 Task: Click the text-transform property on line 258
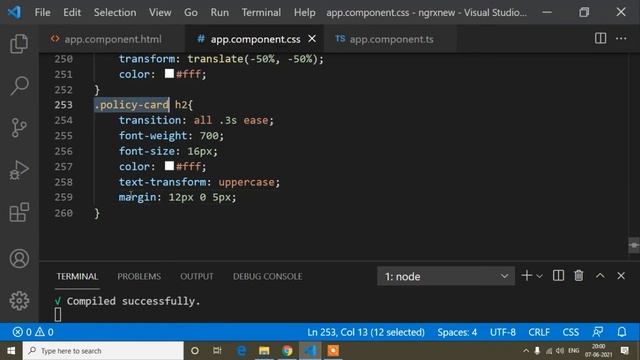(162, 182)
